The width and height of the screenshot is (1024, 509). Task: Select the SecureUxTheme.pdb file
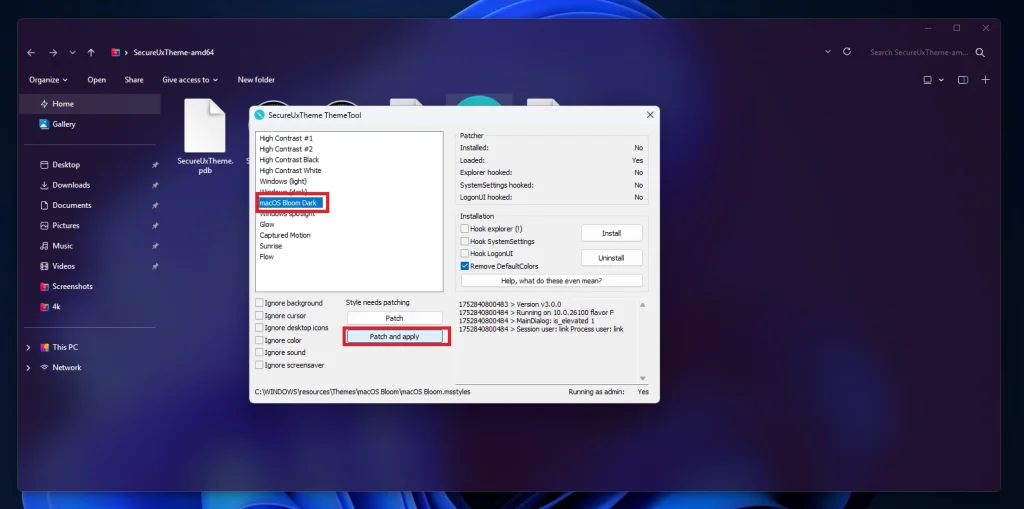[205, 136]
